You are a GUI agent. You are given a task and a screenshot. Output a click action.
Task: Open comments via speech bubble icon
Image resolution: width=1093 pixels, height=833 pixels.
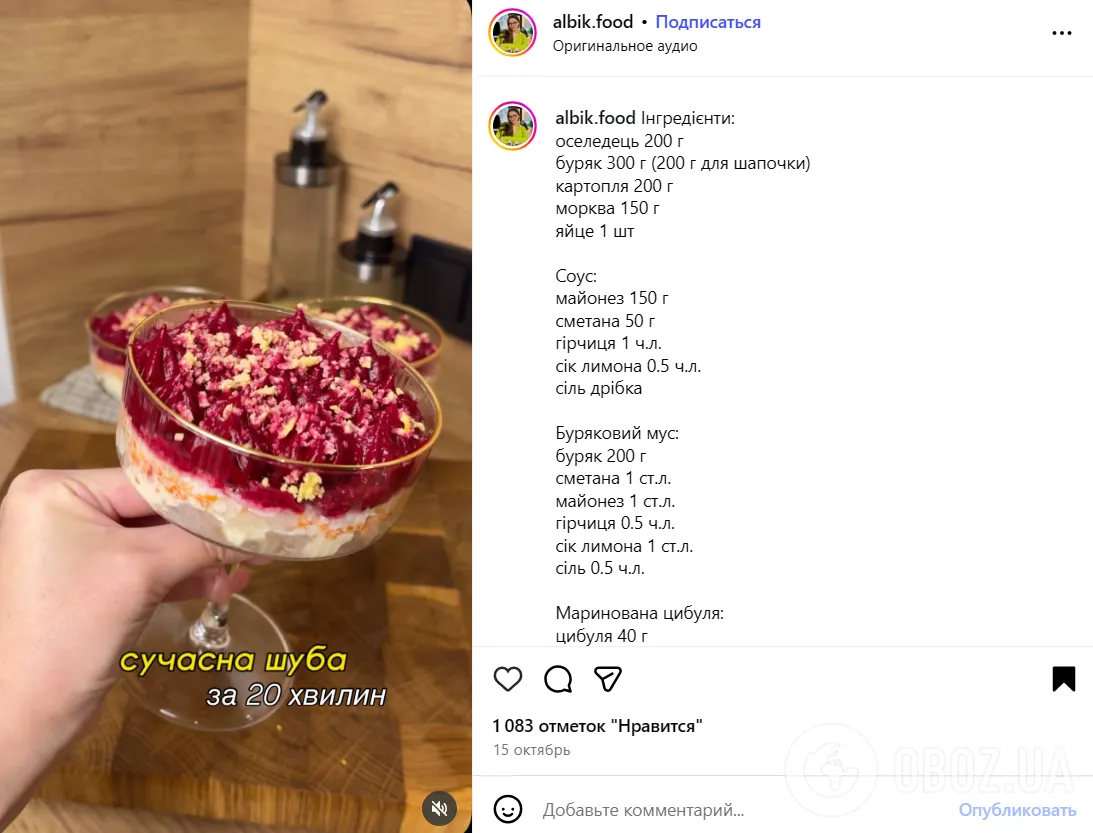(x=558, y=679)
